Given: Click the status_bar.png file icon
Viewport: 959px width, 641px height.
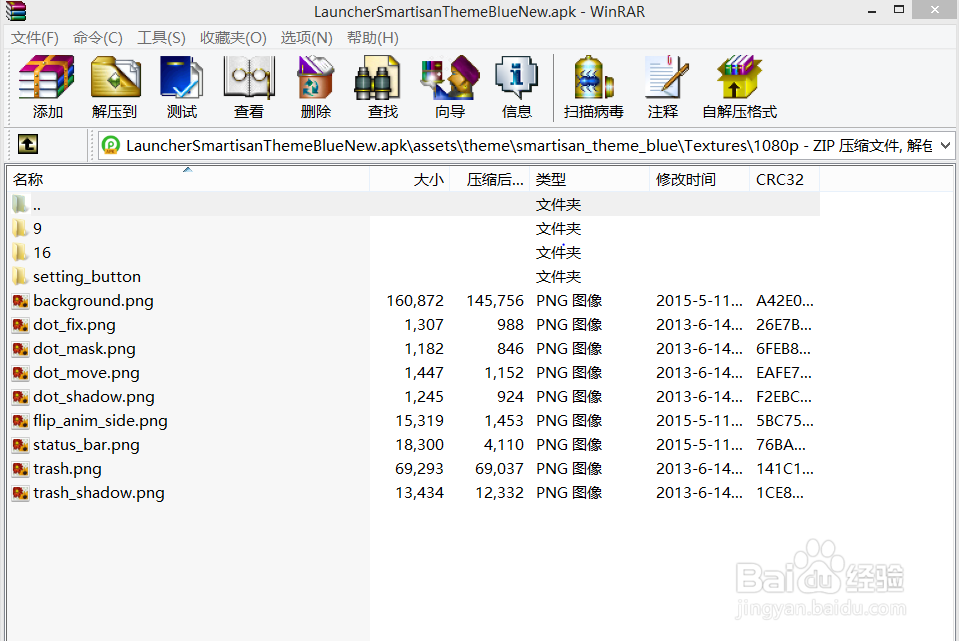Looking at the screenshot, I should click(21, 445).
